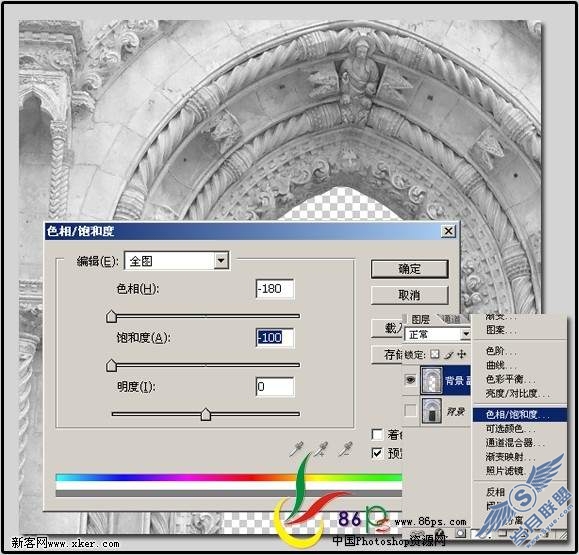Enable the 着色 colorize checkbox
This screenshot has width=579, height=555.
[377, 435]
